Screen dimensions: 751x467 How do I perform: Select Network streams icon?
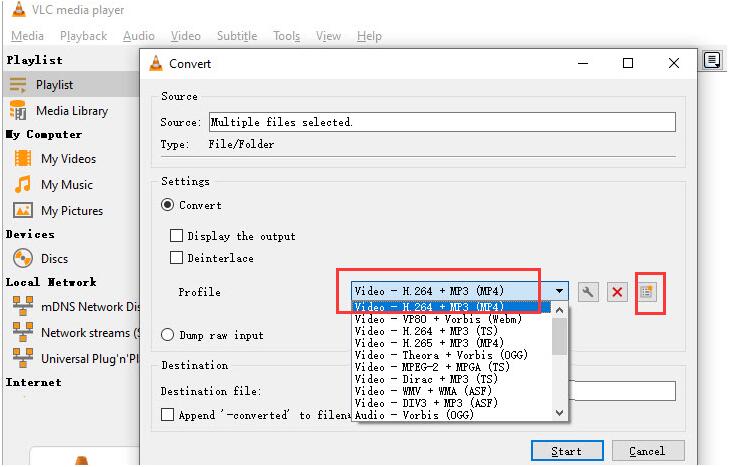[23, 332]
